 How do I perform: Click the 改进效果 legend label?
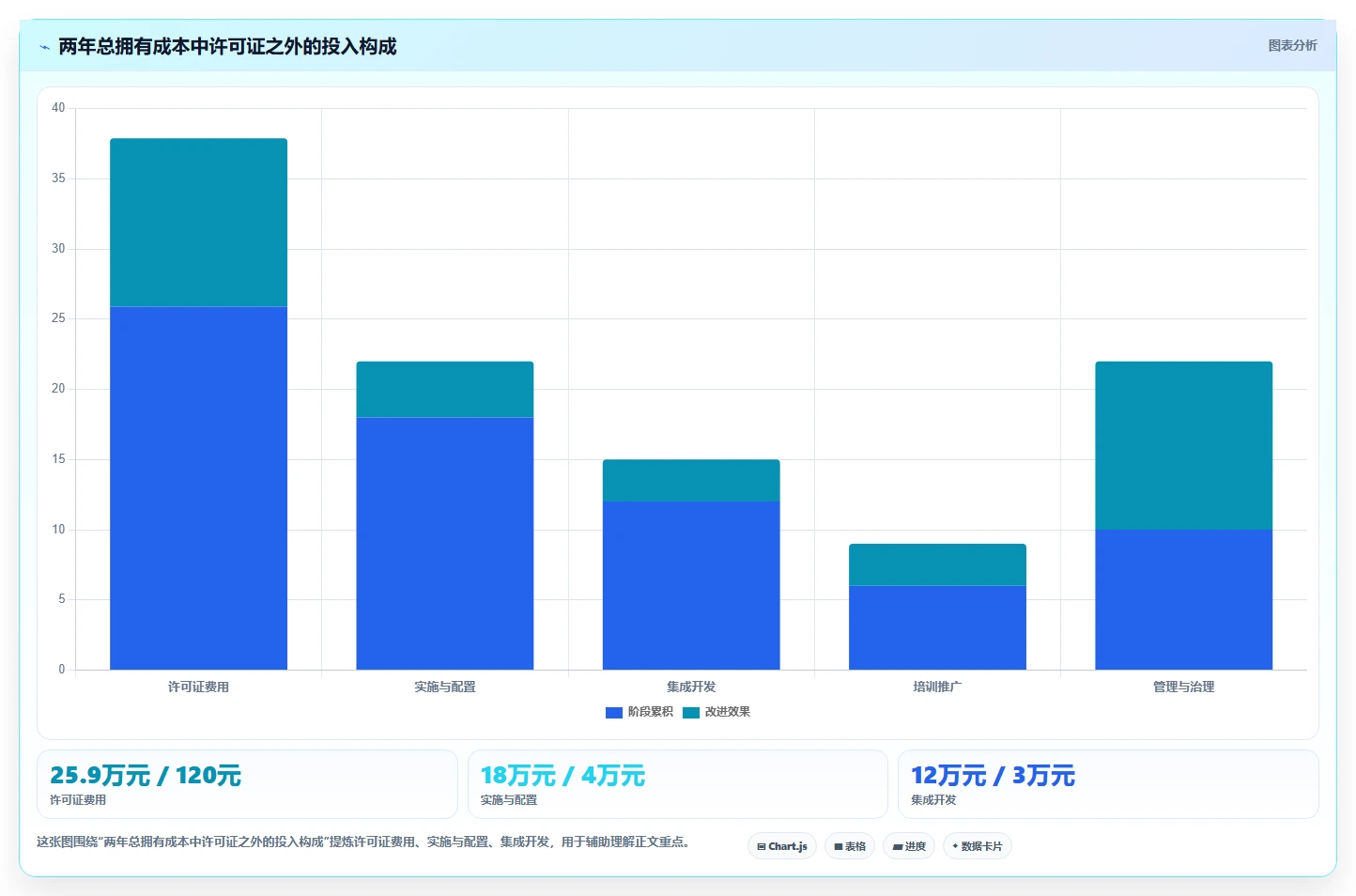coord(728,712)
